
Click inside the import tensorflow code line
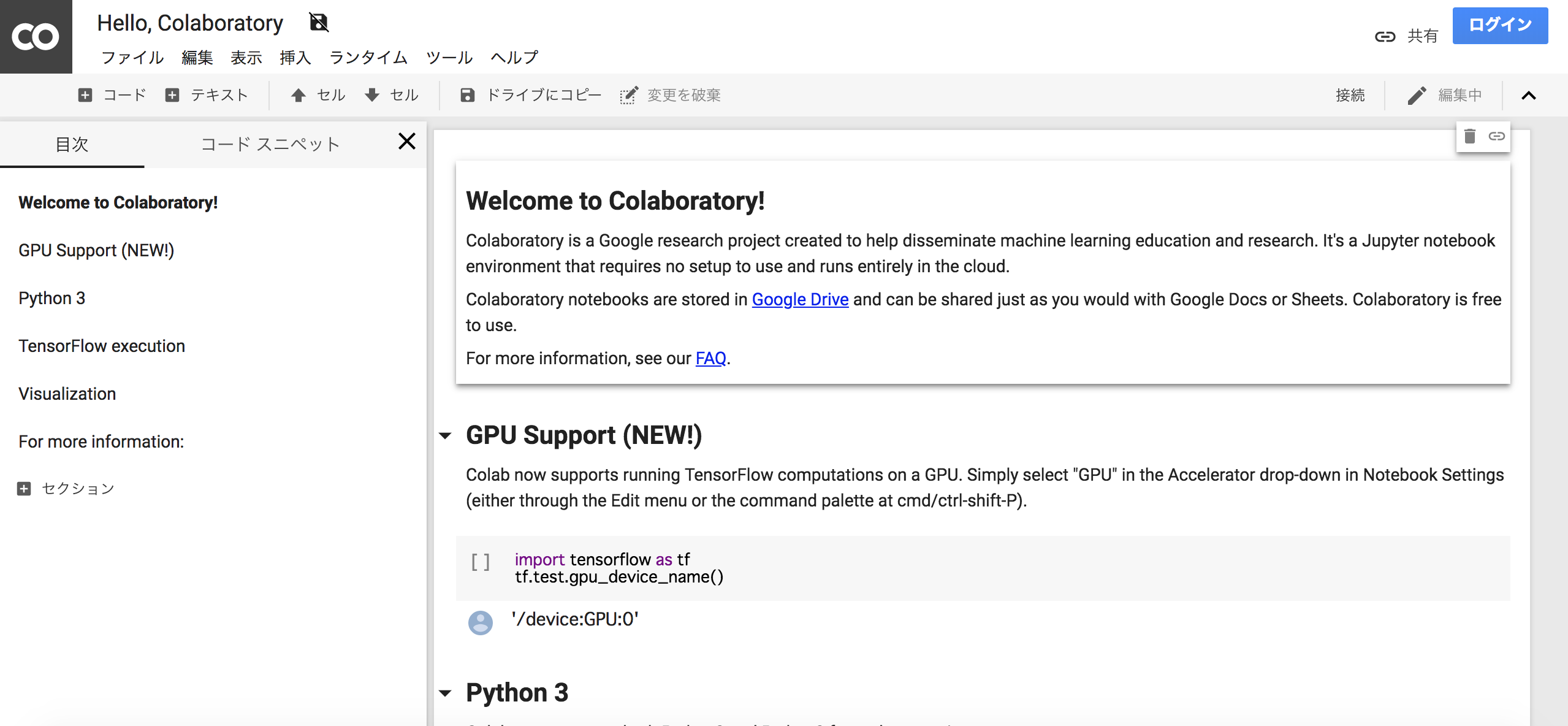pyautogui.click(x=602, y=559)
